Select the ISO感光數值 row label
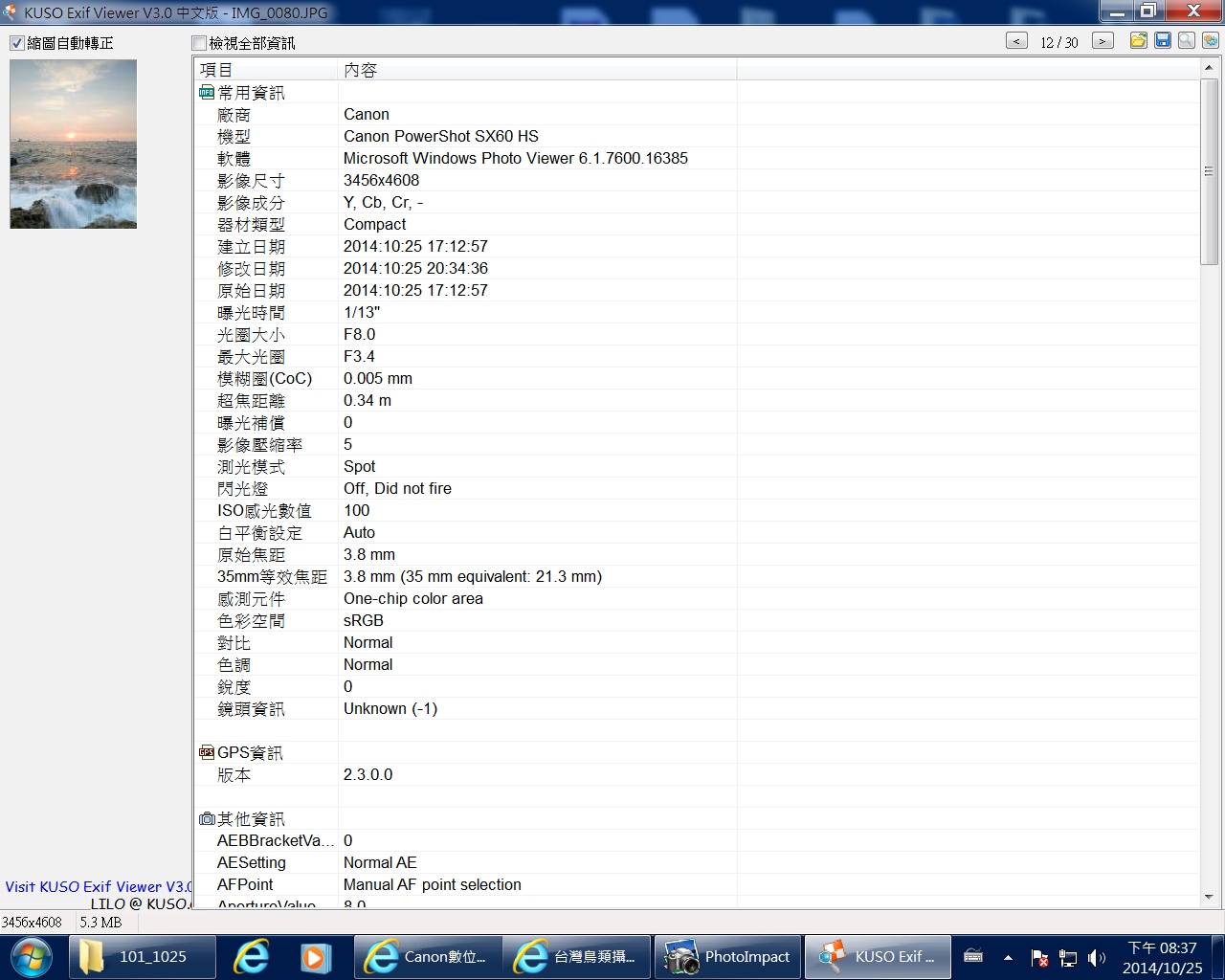 tap(264, 511)
